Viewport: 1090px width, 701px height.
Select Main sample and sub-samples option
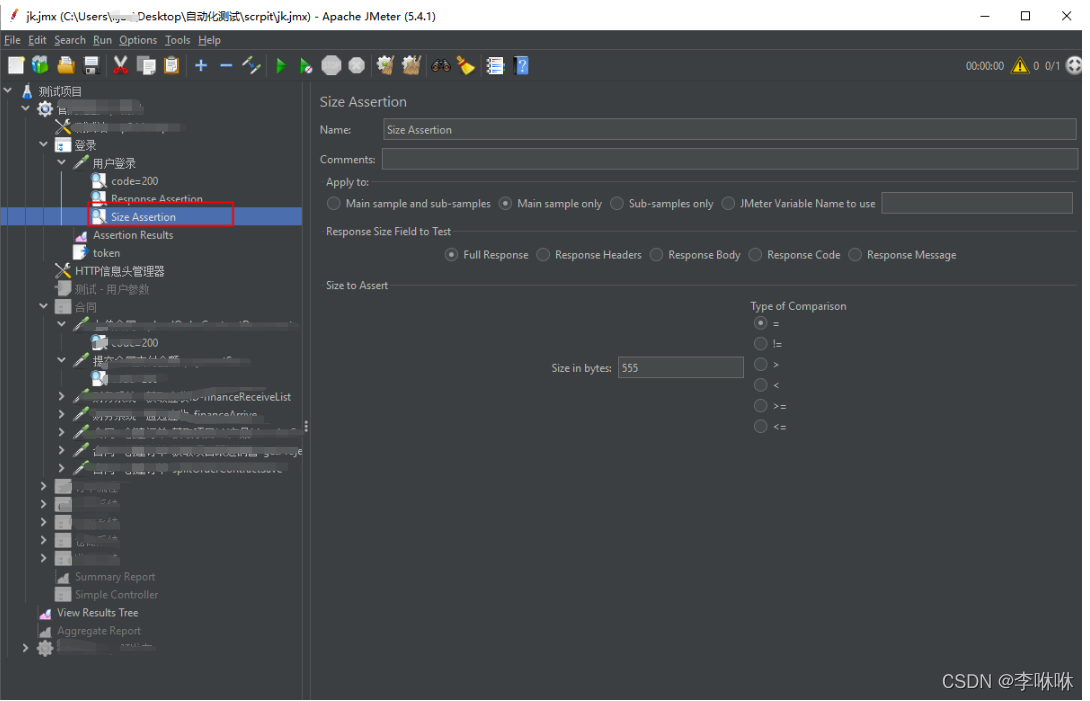(x=409, y=203)
